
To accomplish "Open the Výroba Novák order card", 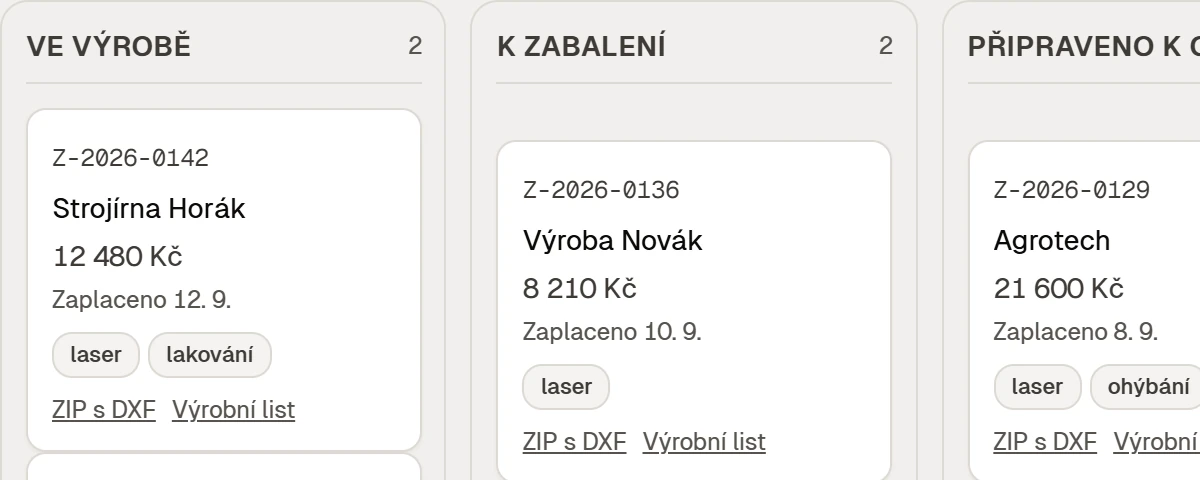I will tap(694, 311).
